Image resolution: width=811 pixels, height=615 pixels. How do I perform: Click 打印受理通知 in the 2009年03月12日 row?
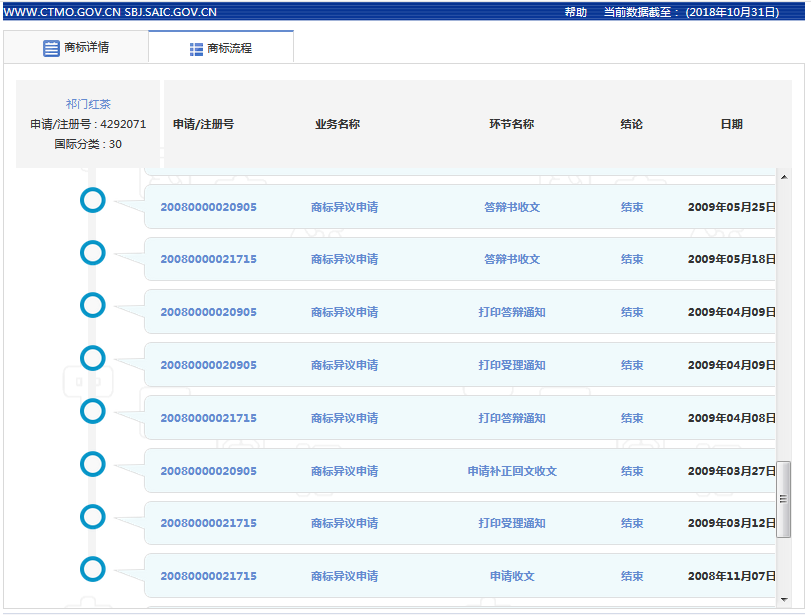pyautogui.click(x=512, y=523)
